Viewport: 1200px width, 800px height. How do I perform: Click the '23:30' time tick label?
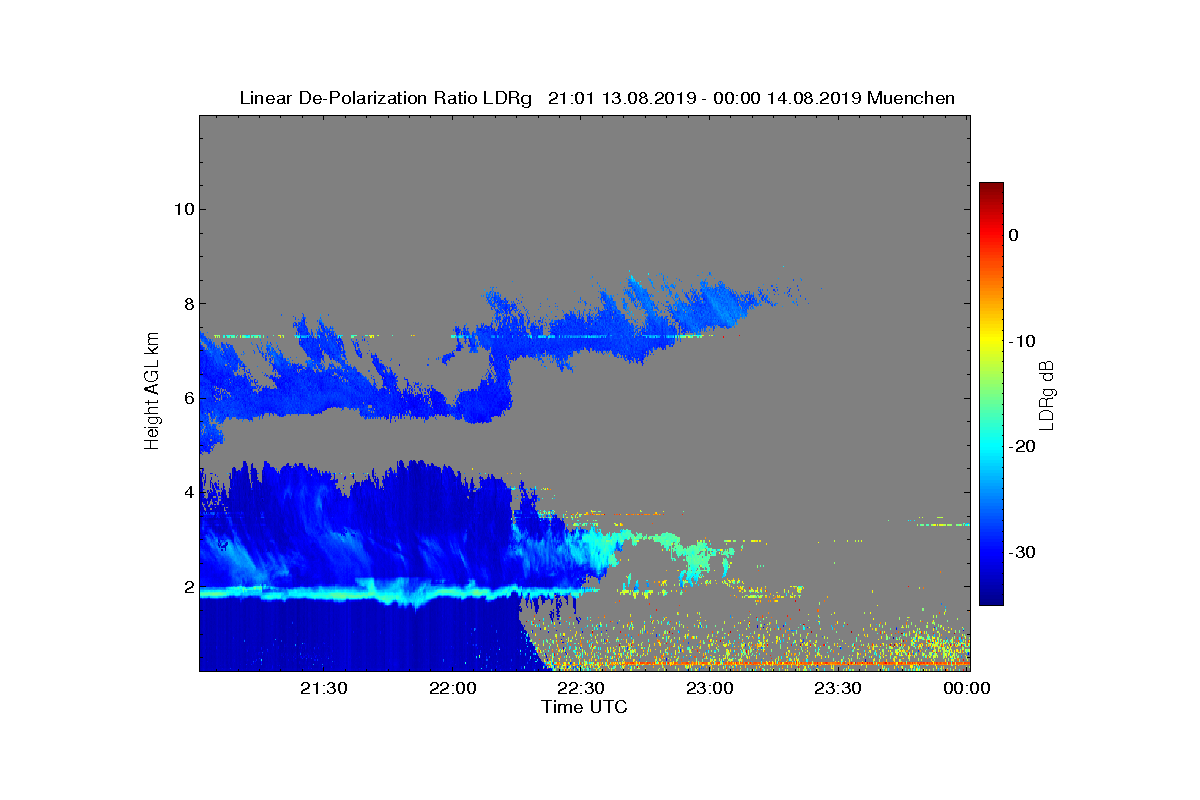[838, 688]
